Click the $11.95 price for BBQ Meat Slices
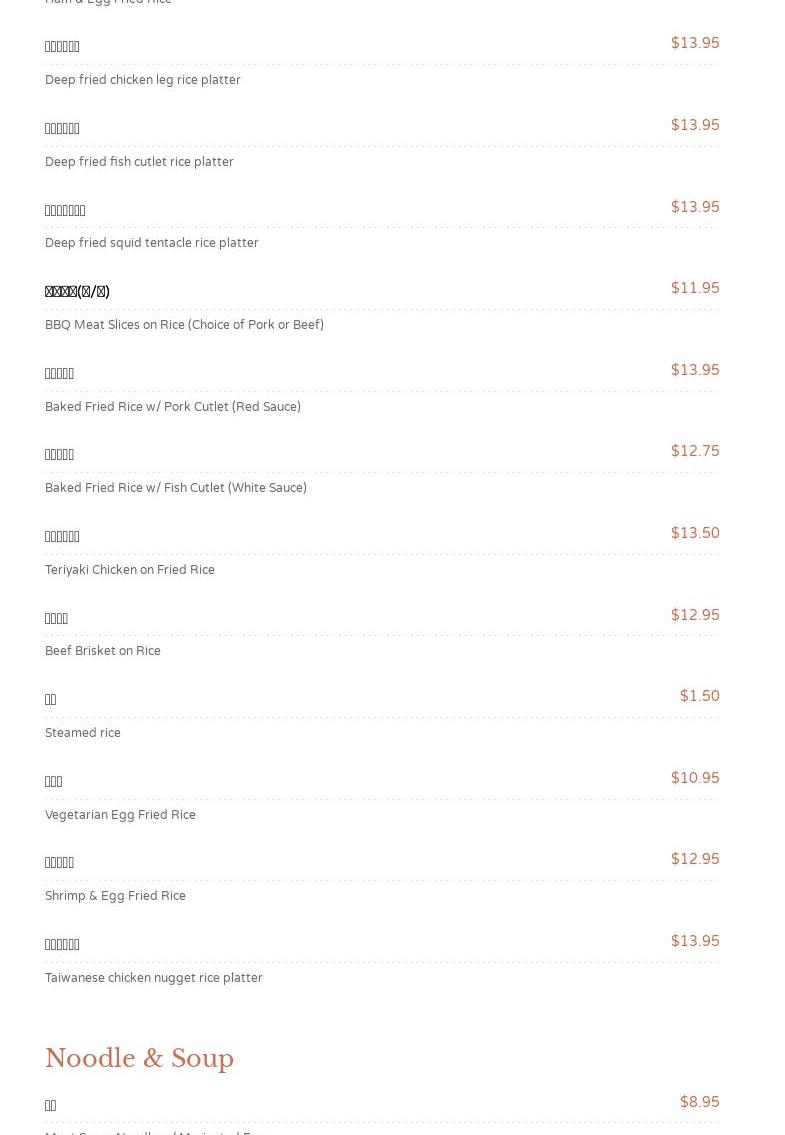The image size is (785, 1135). [x=694, y=288]
